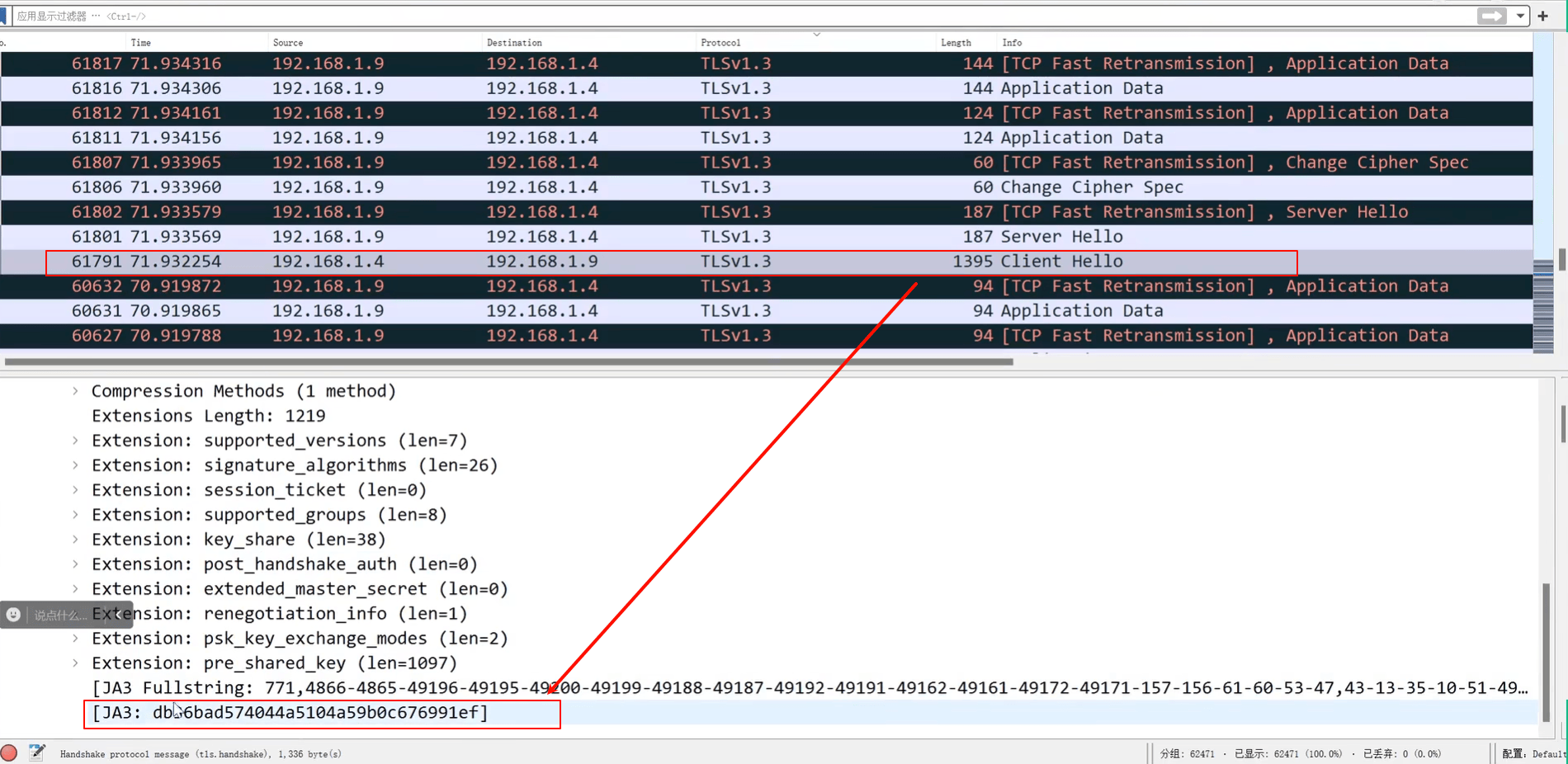Click the profile Default label in status bar
The image size is (1568, 764).
1534,753
